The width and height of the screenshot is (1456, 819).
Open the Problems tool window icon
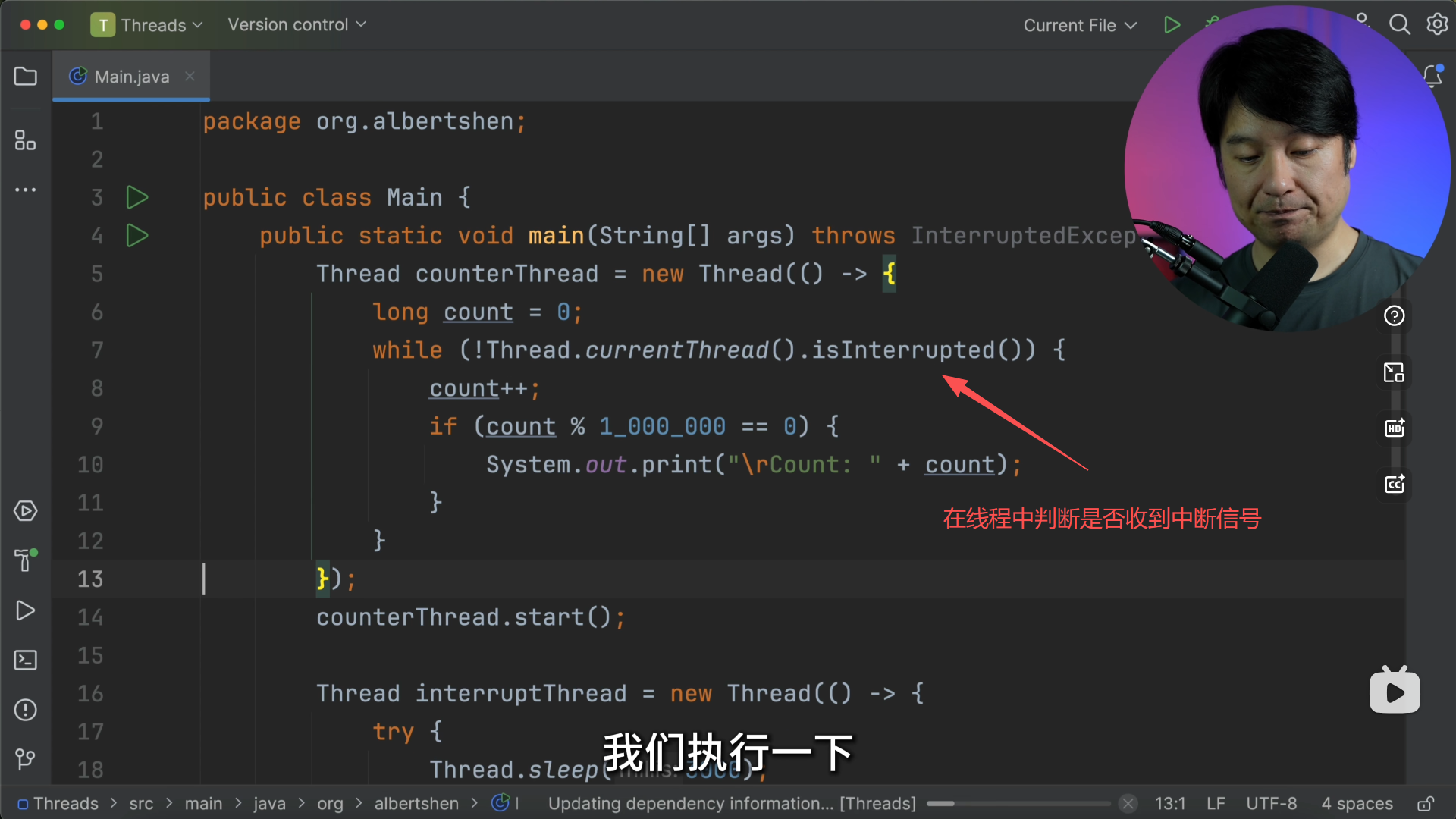(x=25, y=710)
